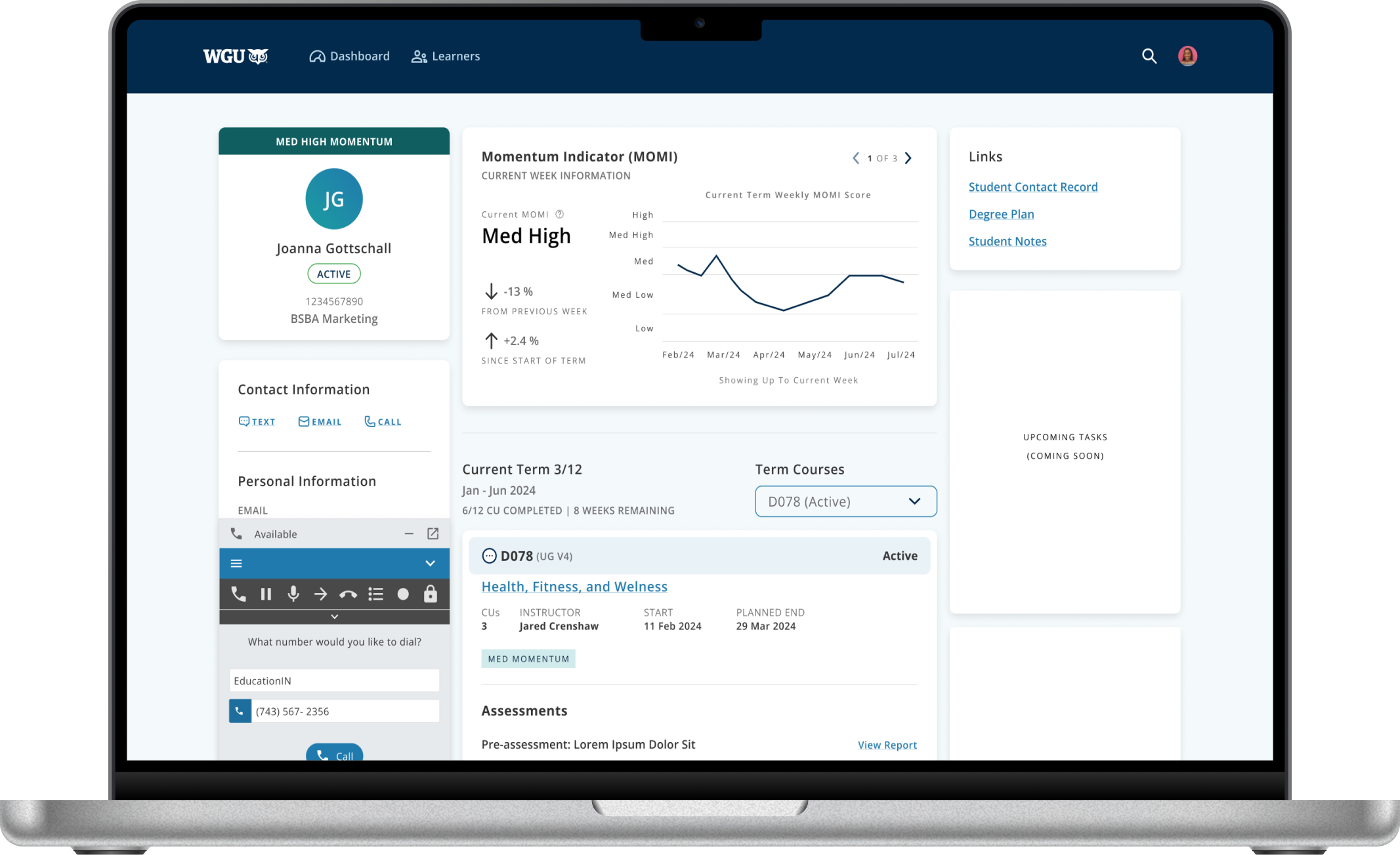Click the Health, Fitness, and Welness link
The height and width of the screenshot is (855, 1400).
(574, 587)
